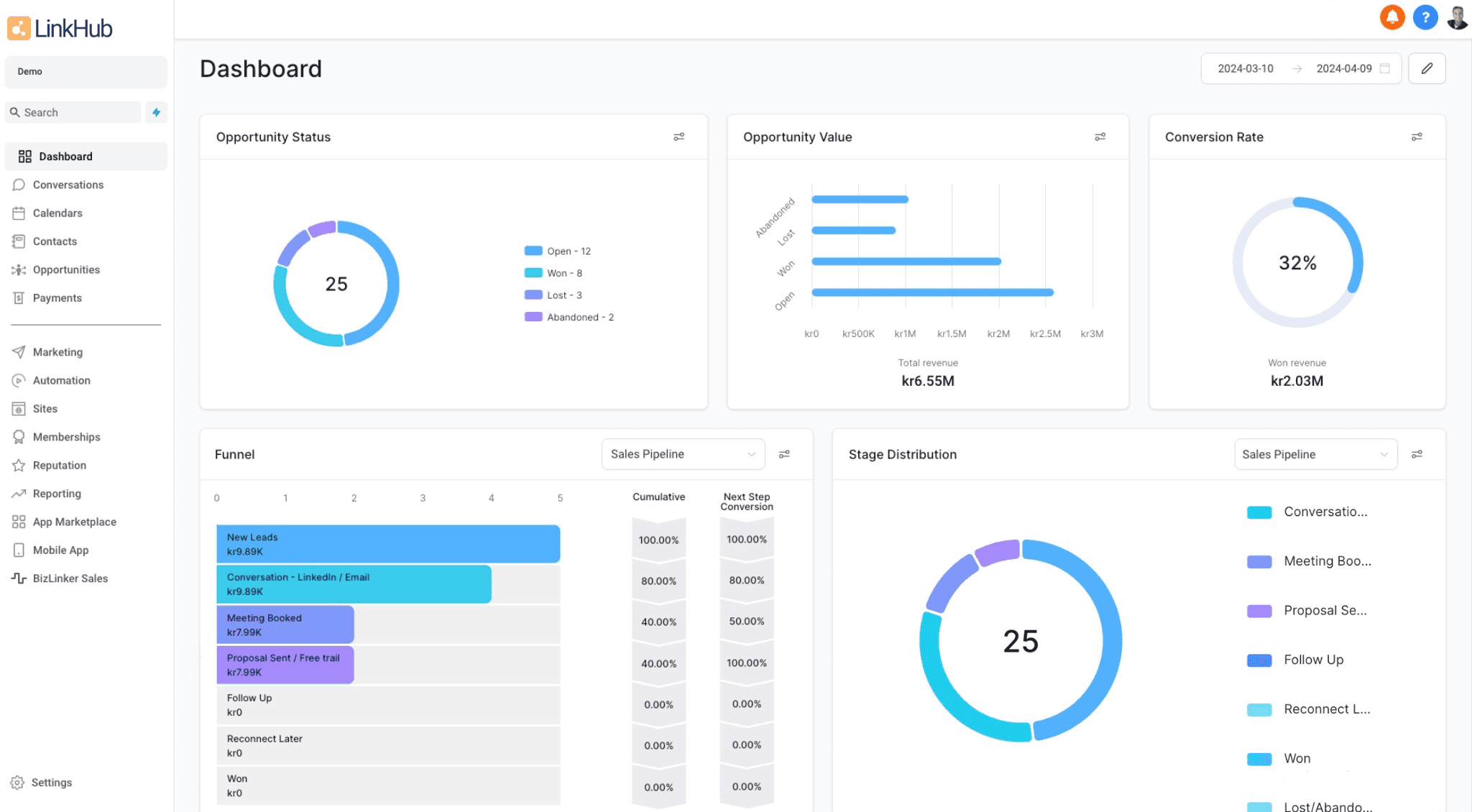
Task: Open Conversion Rate widget settings icon
Action: click(1417, 137)
